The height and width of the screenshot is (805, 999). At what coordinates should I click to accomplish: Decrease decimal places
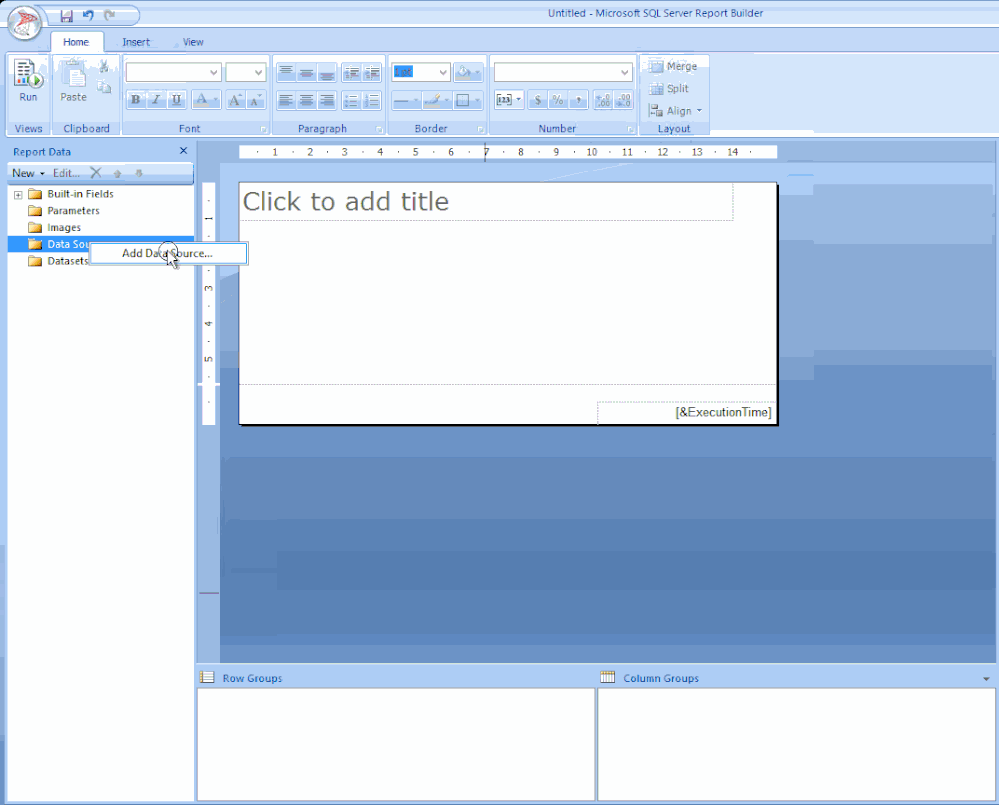point(623,100)
